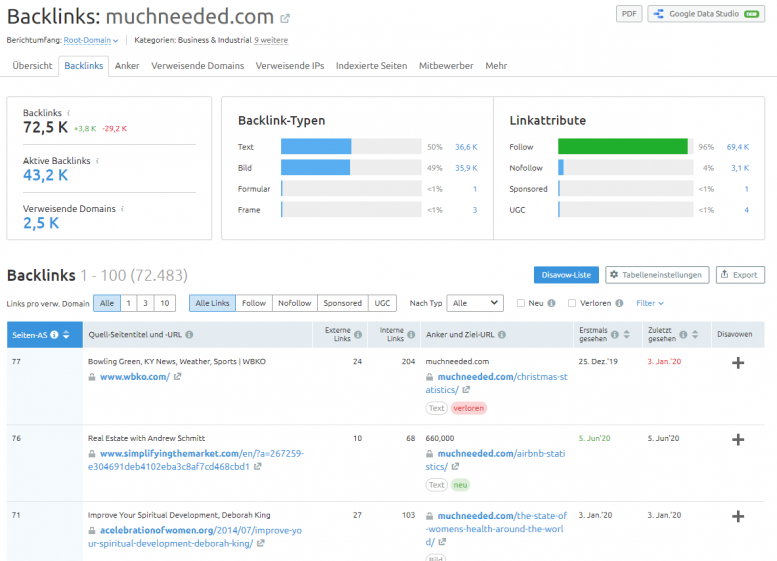Open 36,6 K Text backlinks link
777x561 pixels.
[466, 147]
